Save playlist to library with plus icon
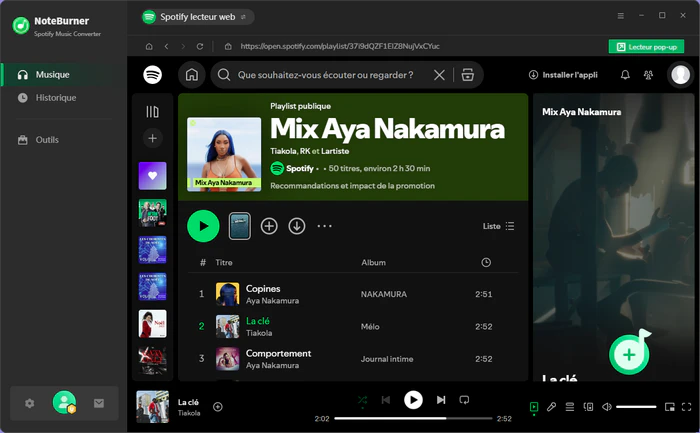The width and height of the screenshot is (700, 433). click(x=269, y=226)
